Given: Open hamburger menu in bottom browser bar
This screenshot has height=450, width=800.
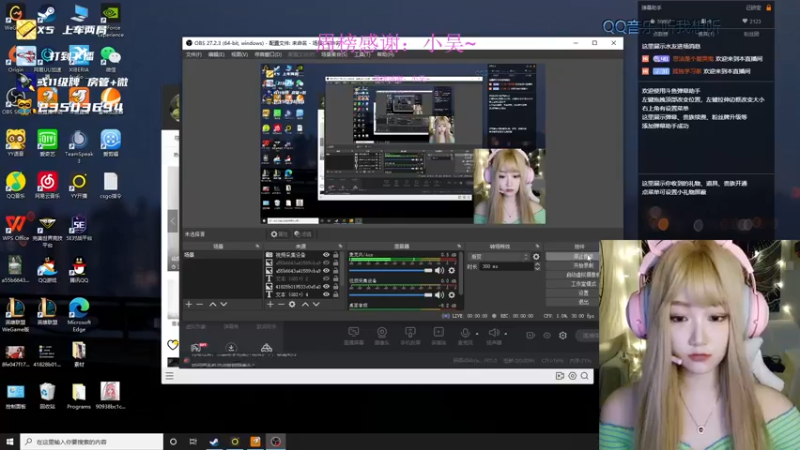Looking at the screenshot, I should coord(169,376).
